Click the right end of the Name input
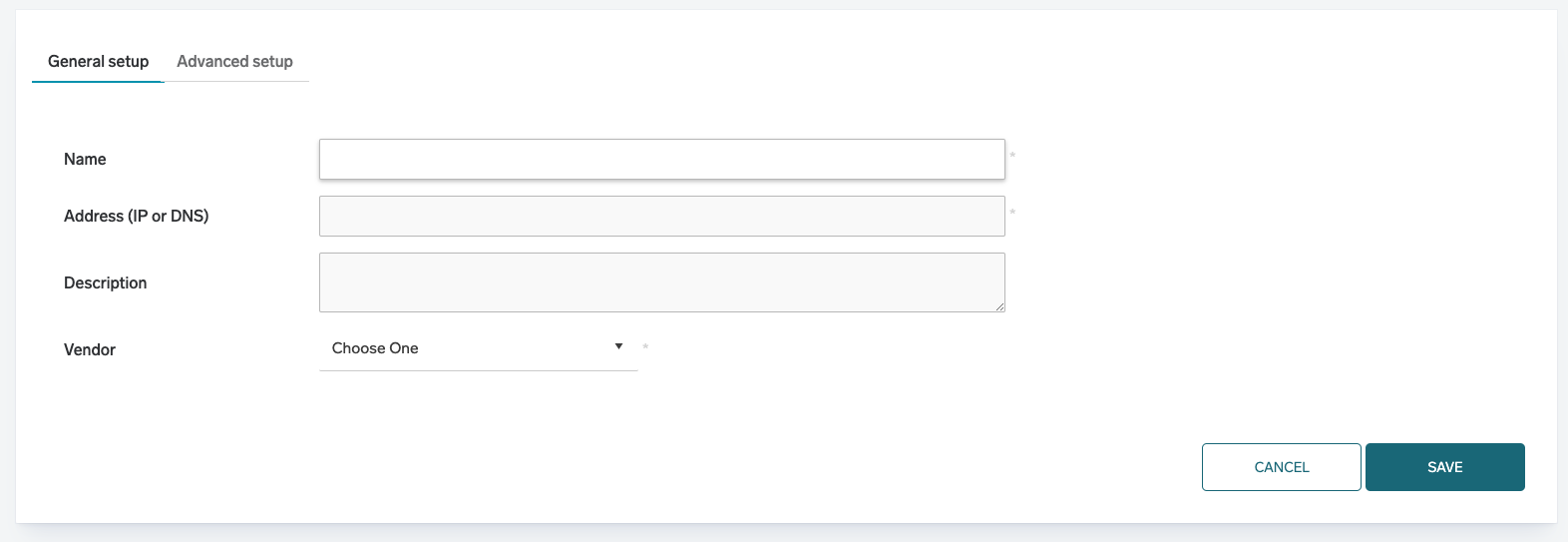 (987, 160)
